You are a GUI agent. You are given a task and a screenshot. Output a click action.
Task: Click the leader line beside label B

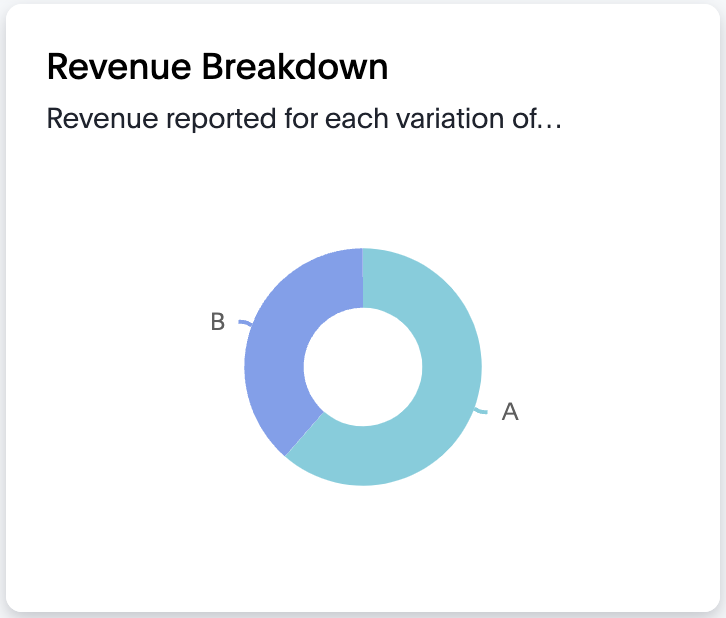243,323
